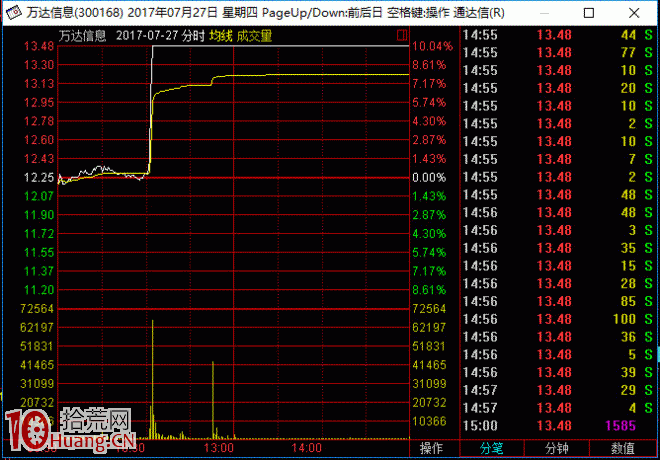Image resolution: width=660 pixels, height=460 pixels.
Task: Select the 14:56 trade row with volume 39
Action: point(558,372)
